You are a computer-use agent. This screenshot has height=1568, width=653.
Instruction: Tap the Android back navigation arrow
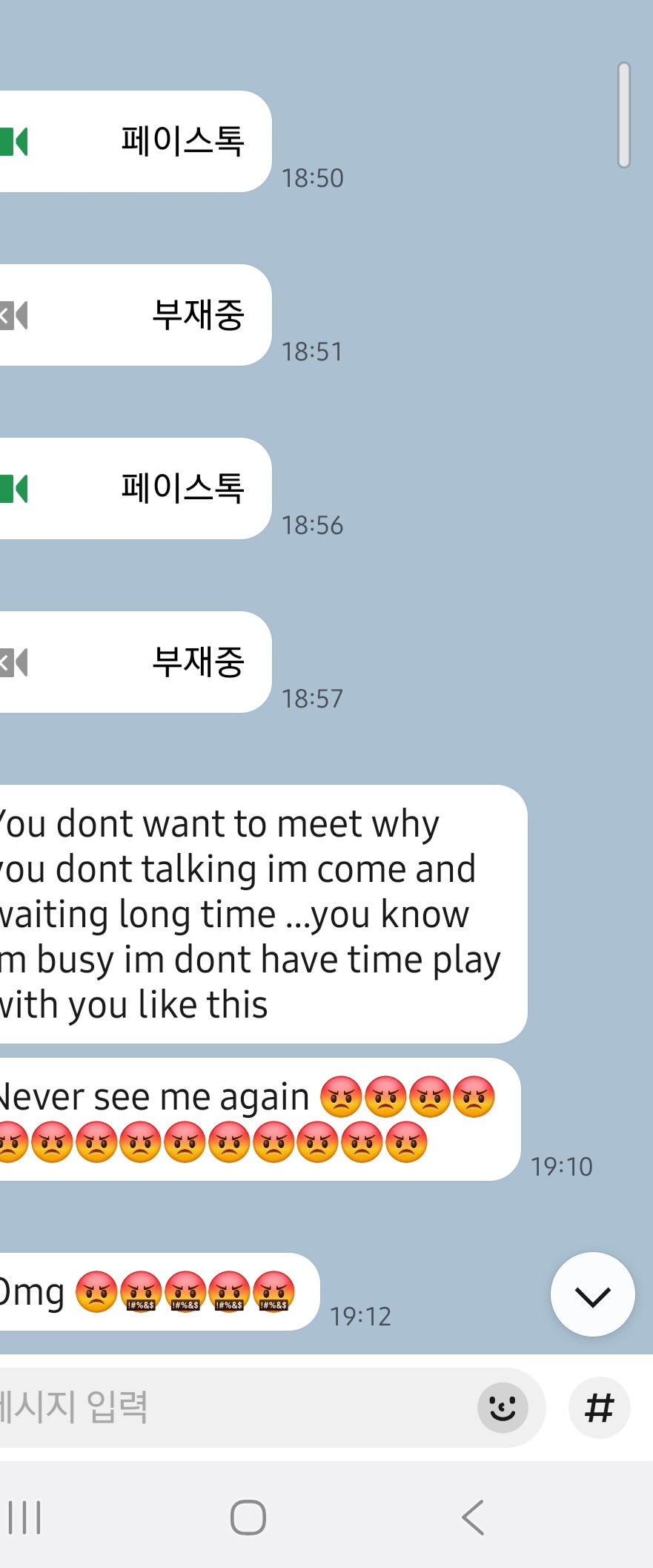tap(473, 1517)
